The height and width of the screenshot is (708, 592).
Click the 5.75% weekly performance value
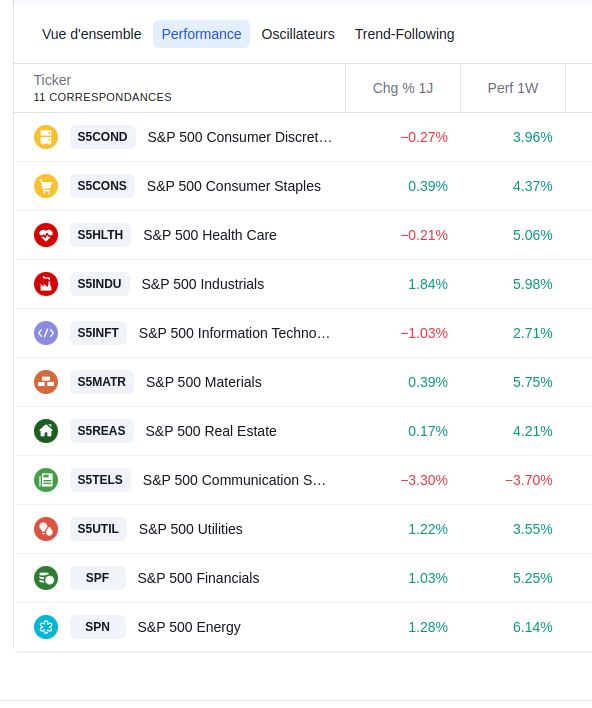click(532, 382)
